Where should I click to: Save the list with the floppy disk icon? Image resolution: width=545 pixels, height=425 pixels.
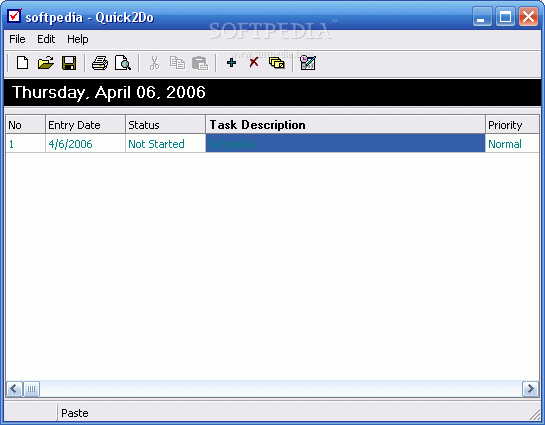69,63
